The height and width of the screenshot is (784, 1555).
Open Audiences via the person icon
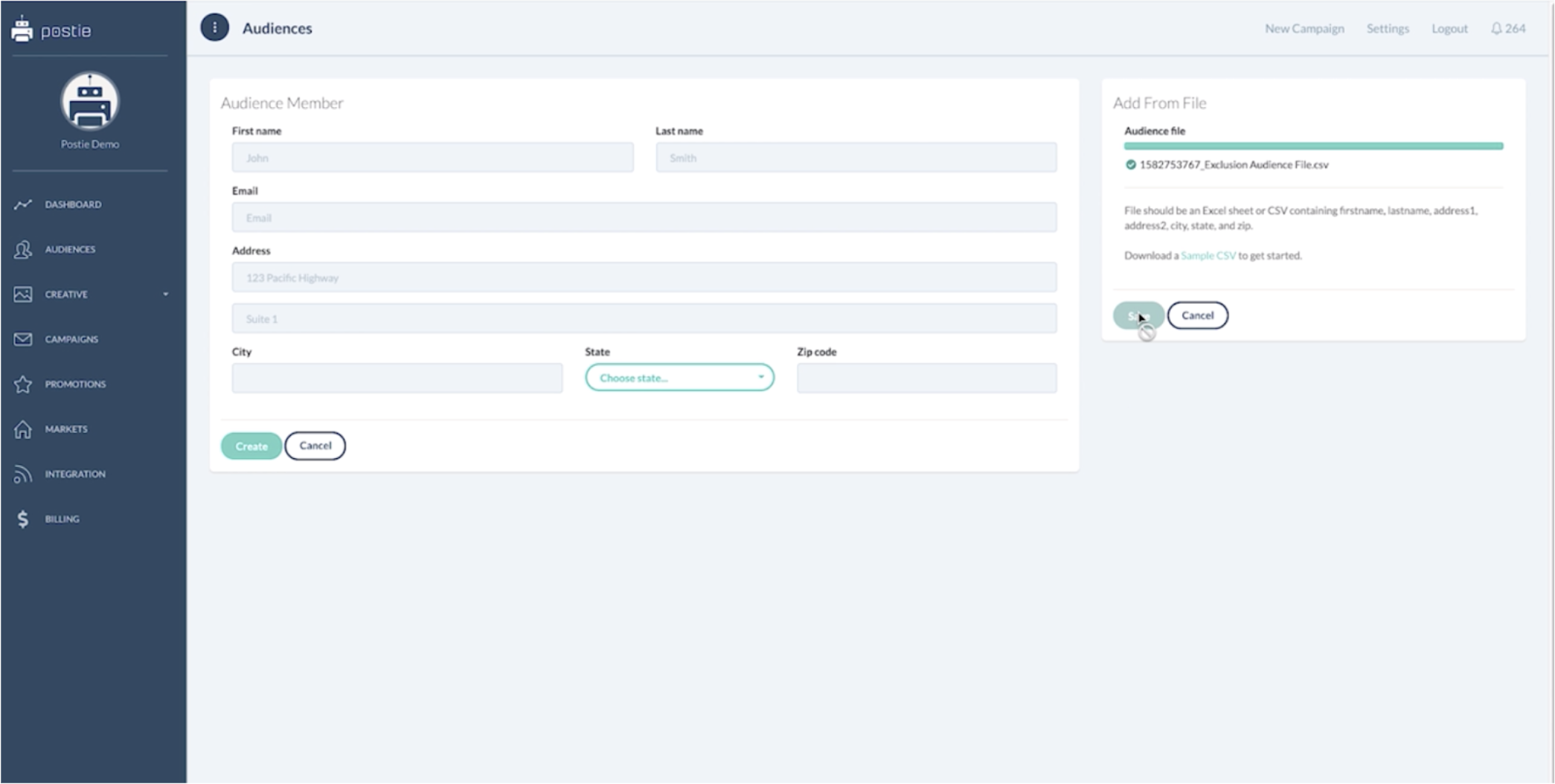[23, 250]
